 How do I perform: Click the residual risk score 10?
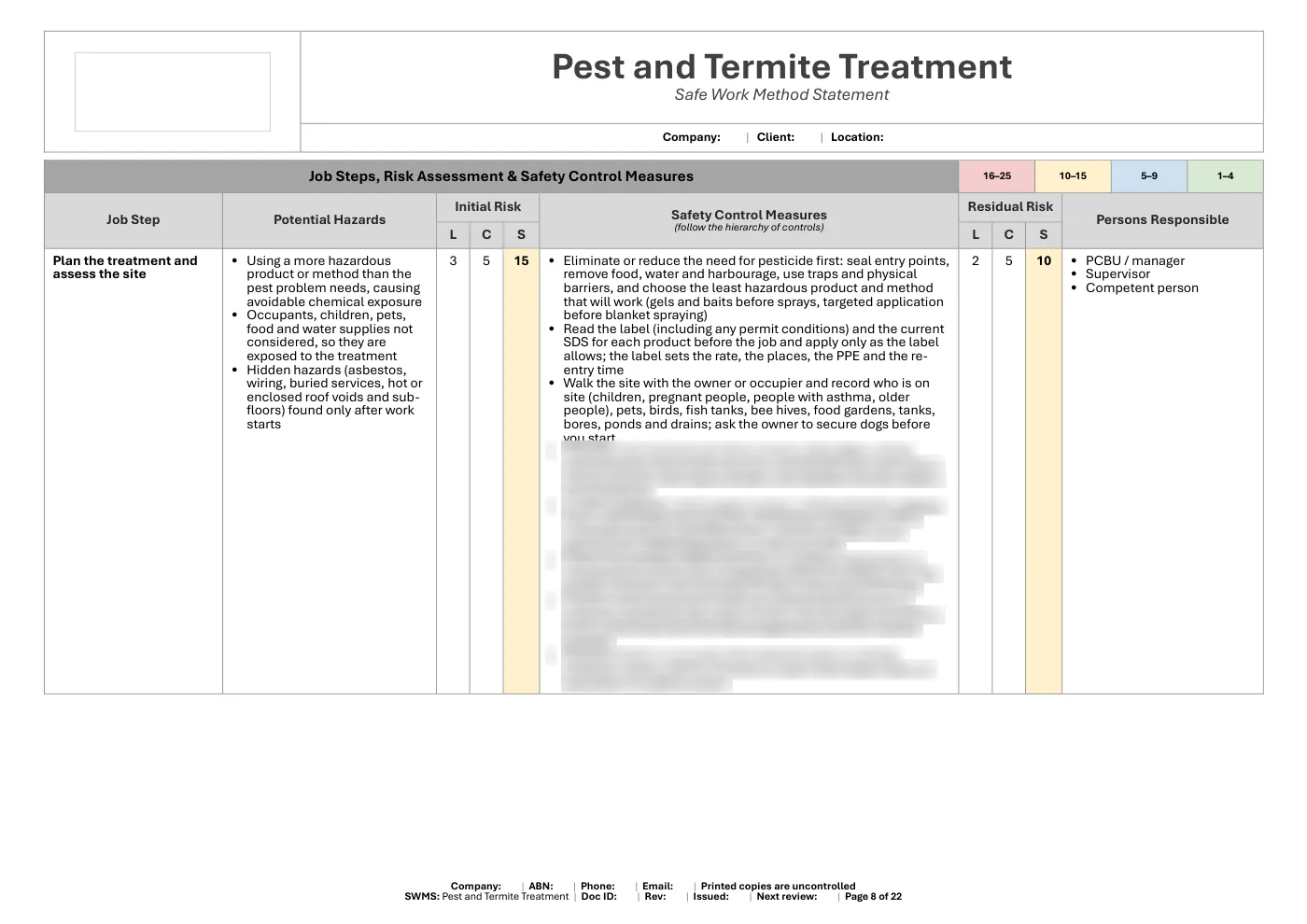click(x=1044, y=261)
